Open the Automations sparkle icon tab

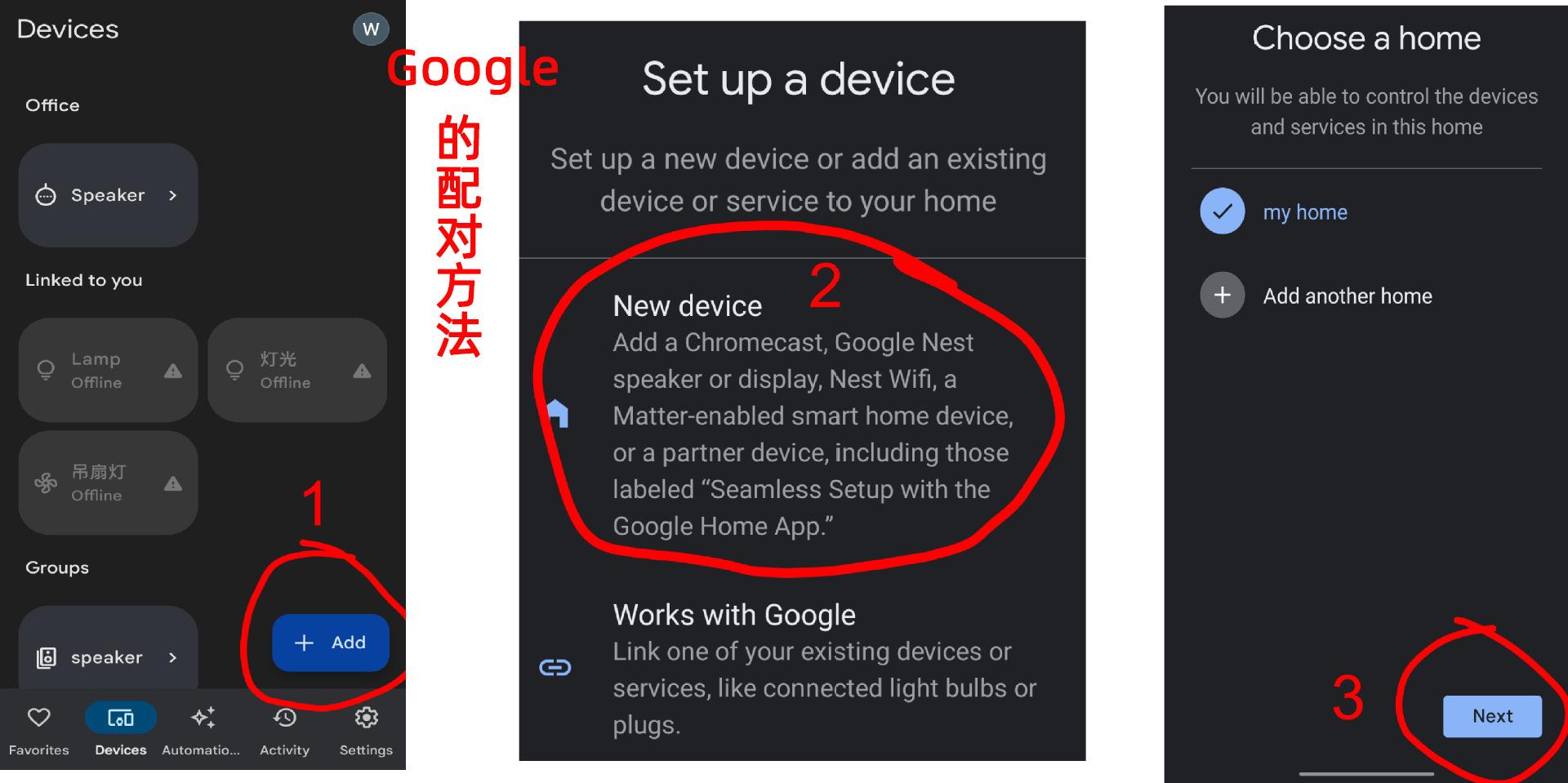203,718
